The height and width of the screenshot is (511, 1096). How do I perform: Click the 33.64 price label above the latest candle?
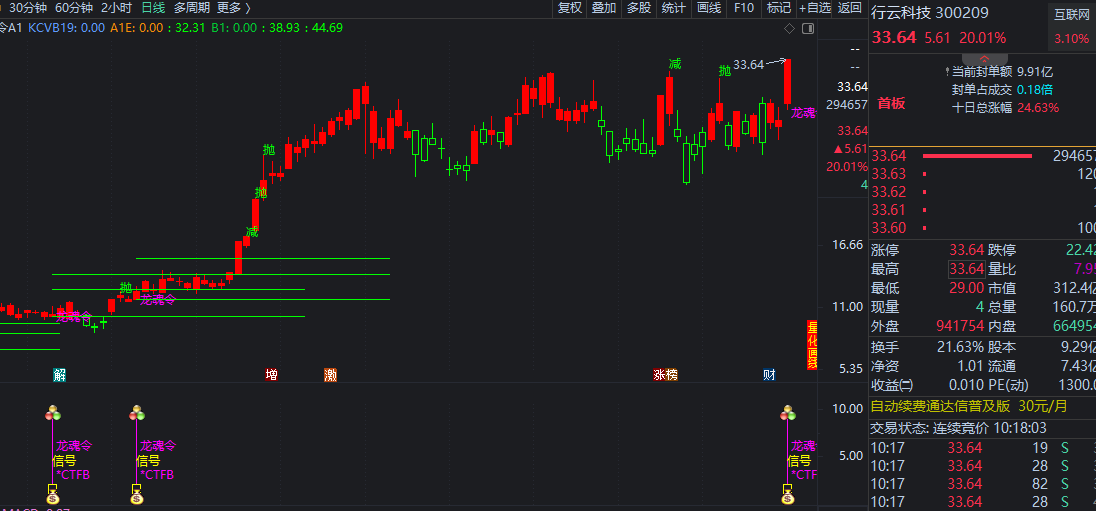(749, 65)
